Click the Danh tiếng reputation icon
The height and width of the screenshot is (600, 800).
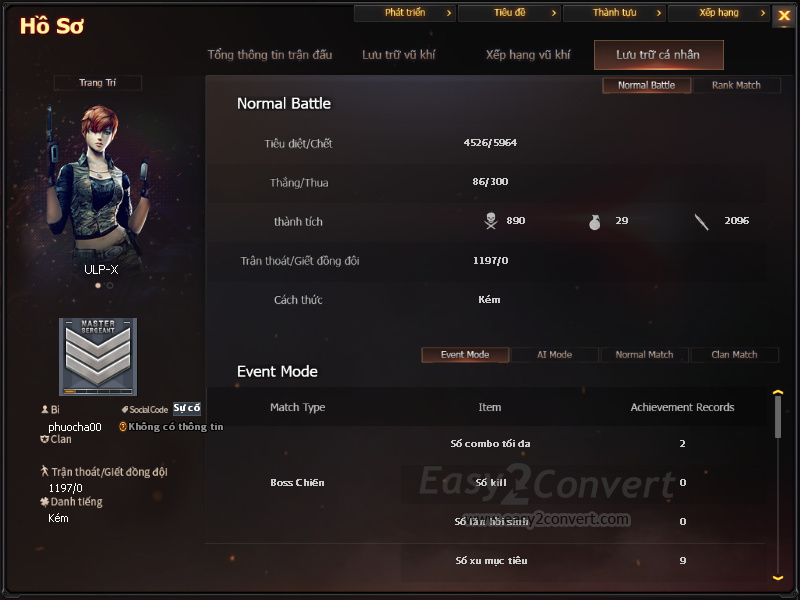pos(44,502)
